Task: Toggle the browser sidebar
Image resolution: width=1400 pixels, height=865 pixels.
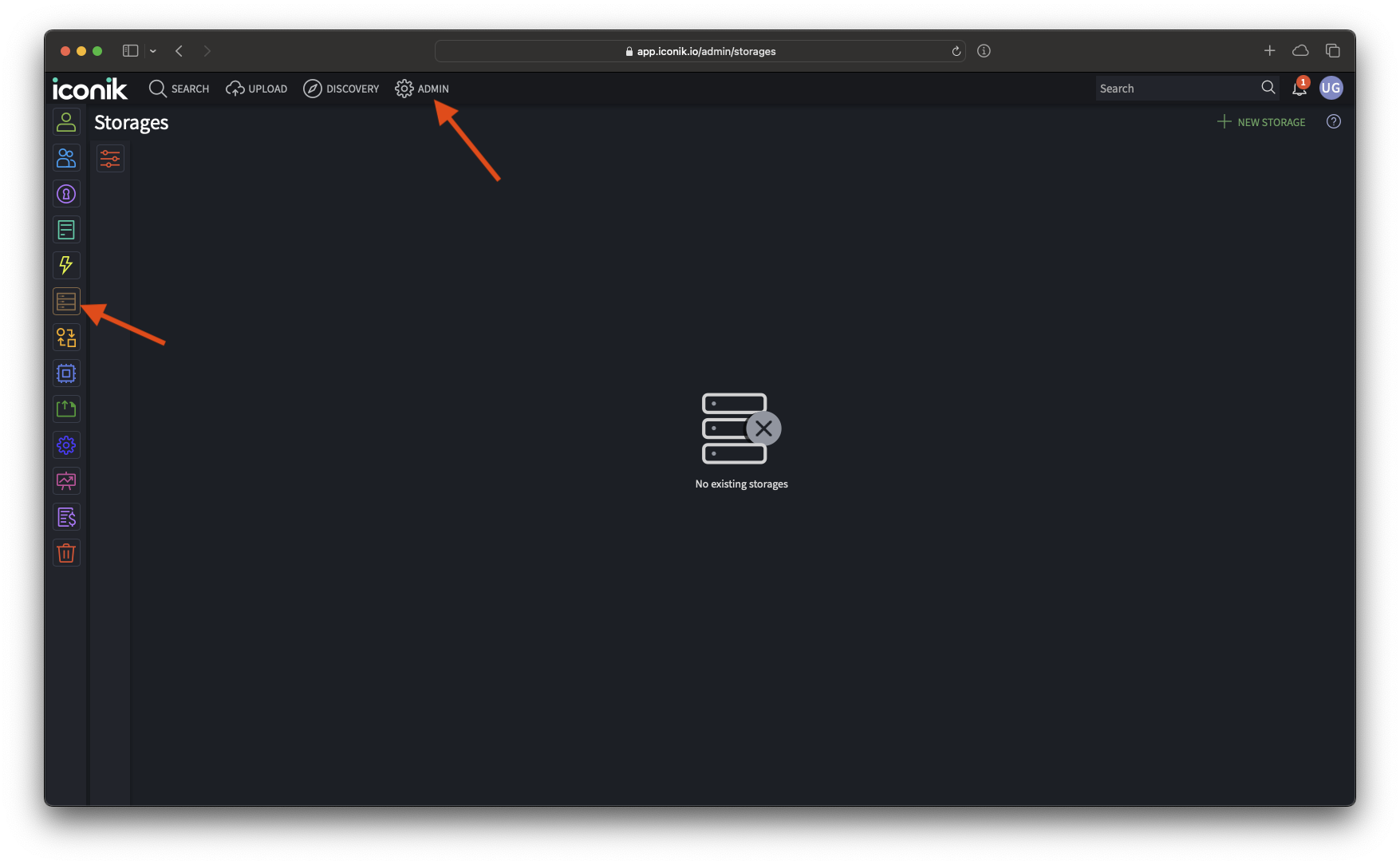Action: [131, 51]
